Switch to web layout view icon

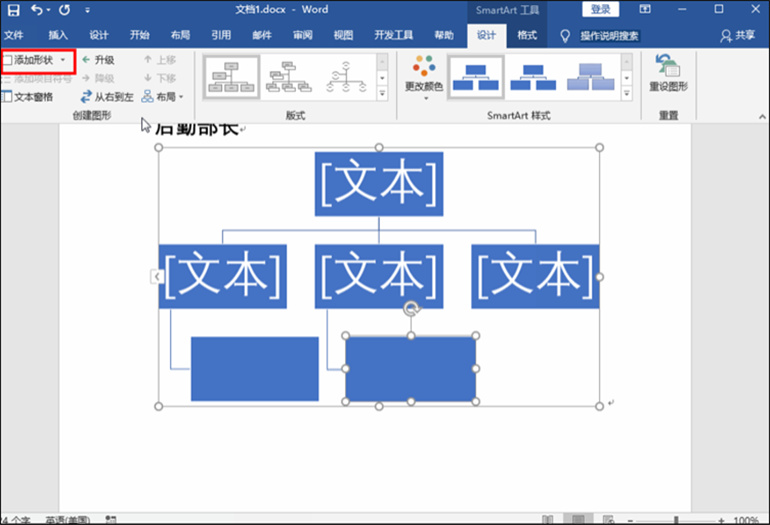pyautogui.click(x=608, y=519)
